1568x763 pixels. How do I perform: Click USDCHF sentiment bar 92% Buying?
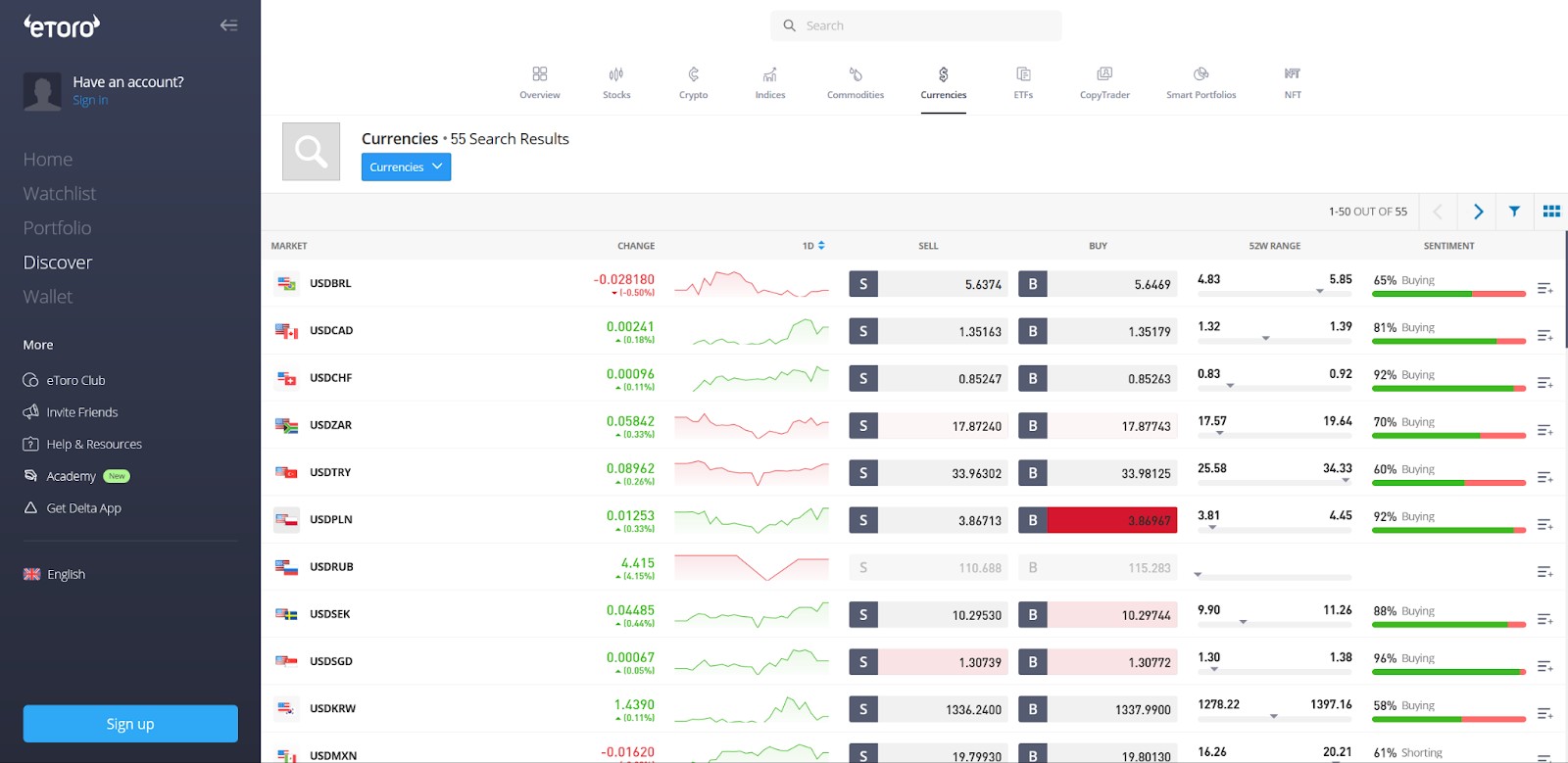1449,388
